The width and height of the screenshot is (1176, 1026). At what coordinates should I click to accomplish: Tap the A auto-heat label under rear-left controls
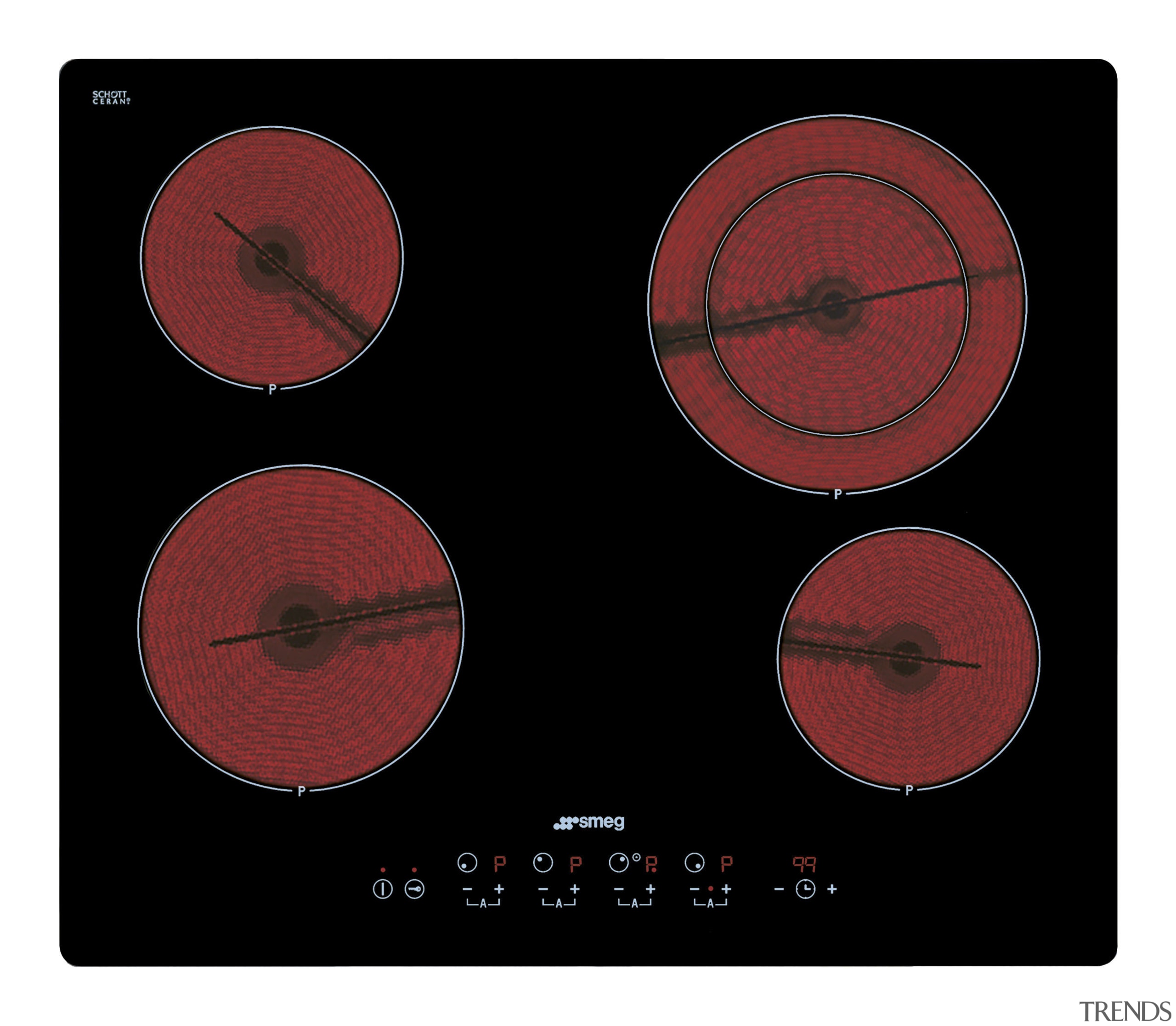tap(559, 904)
